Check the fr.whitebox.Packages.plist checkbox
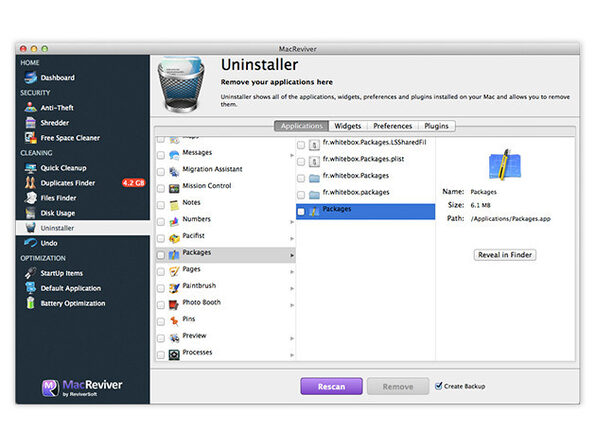 (x=301, y=162)
